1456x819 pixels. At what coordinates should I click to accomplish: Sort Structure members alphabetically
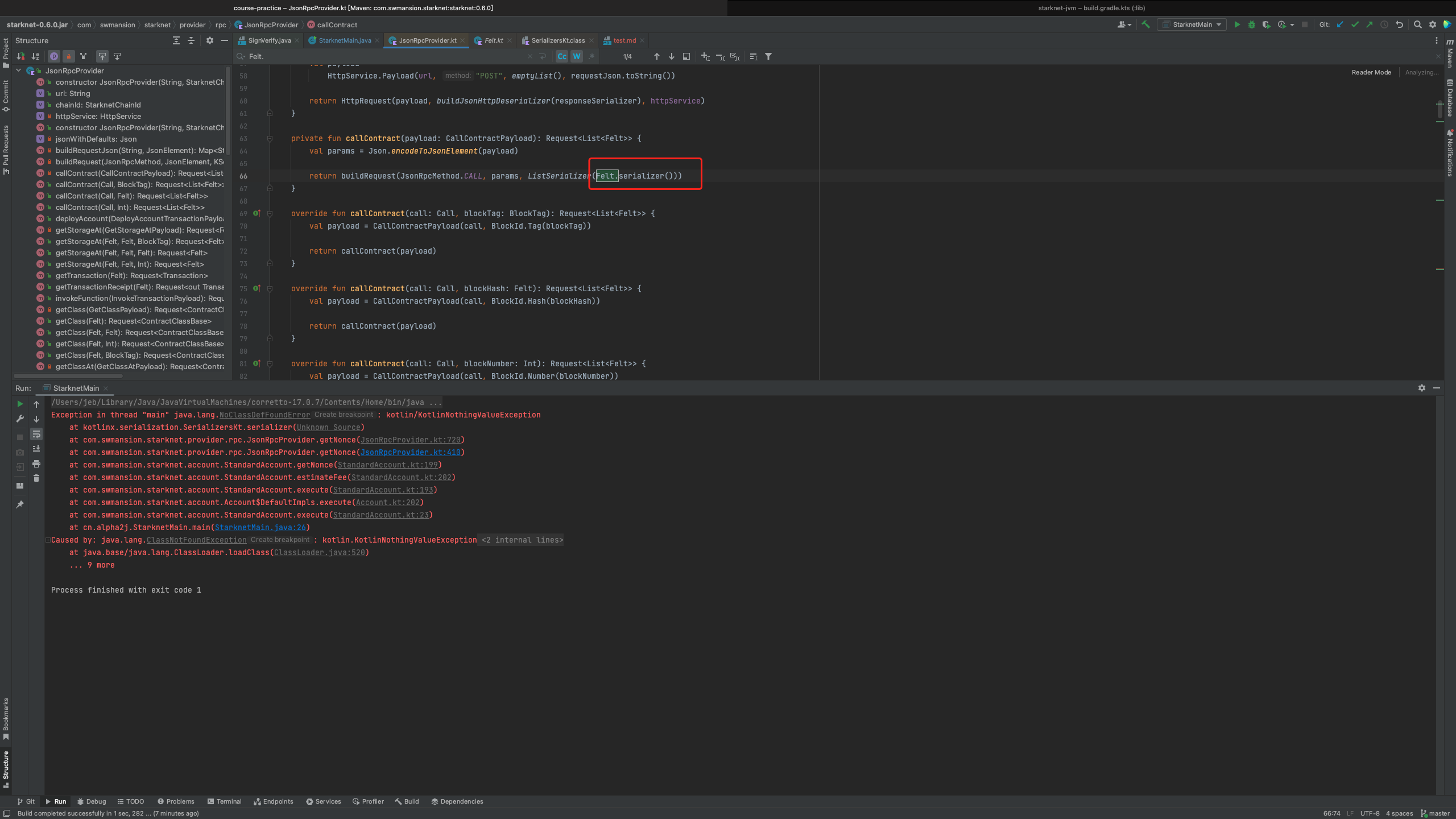pyautogui.click(x=36, y=56)
